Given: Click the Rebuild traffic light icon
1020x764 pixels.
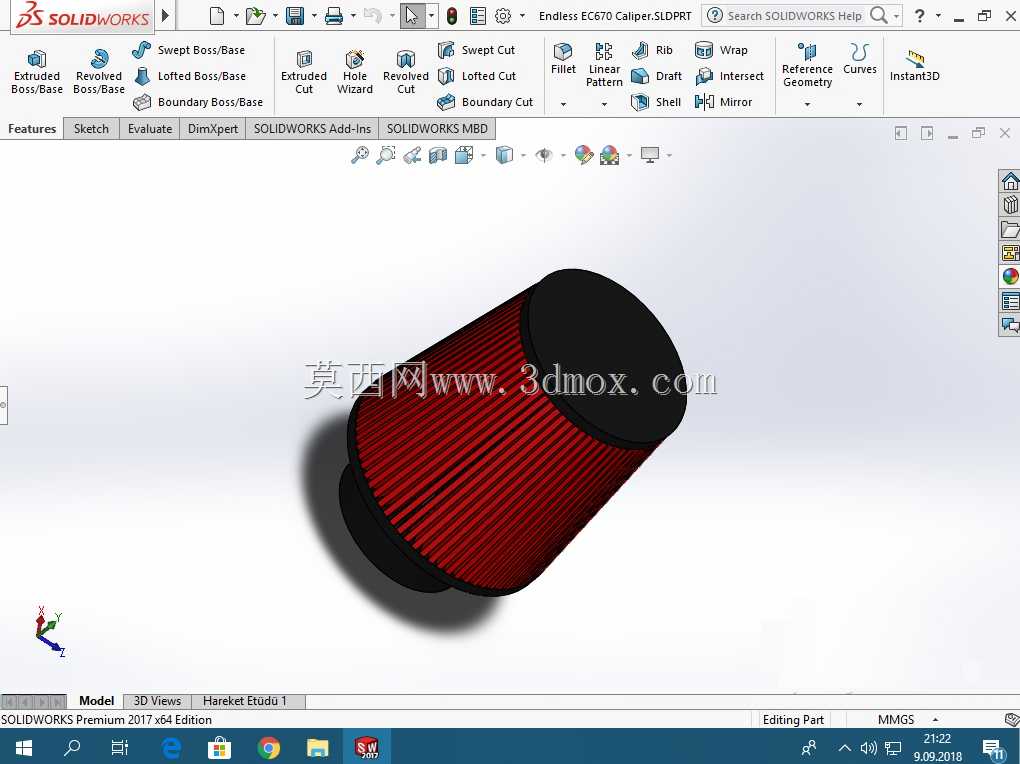Looking at the screenshot, I should (452, 16).
